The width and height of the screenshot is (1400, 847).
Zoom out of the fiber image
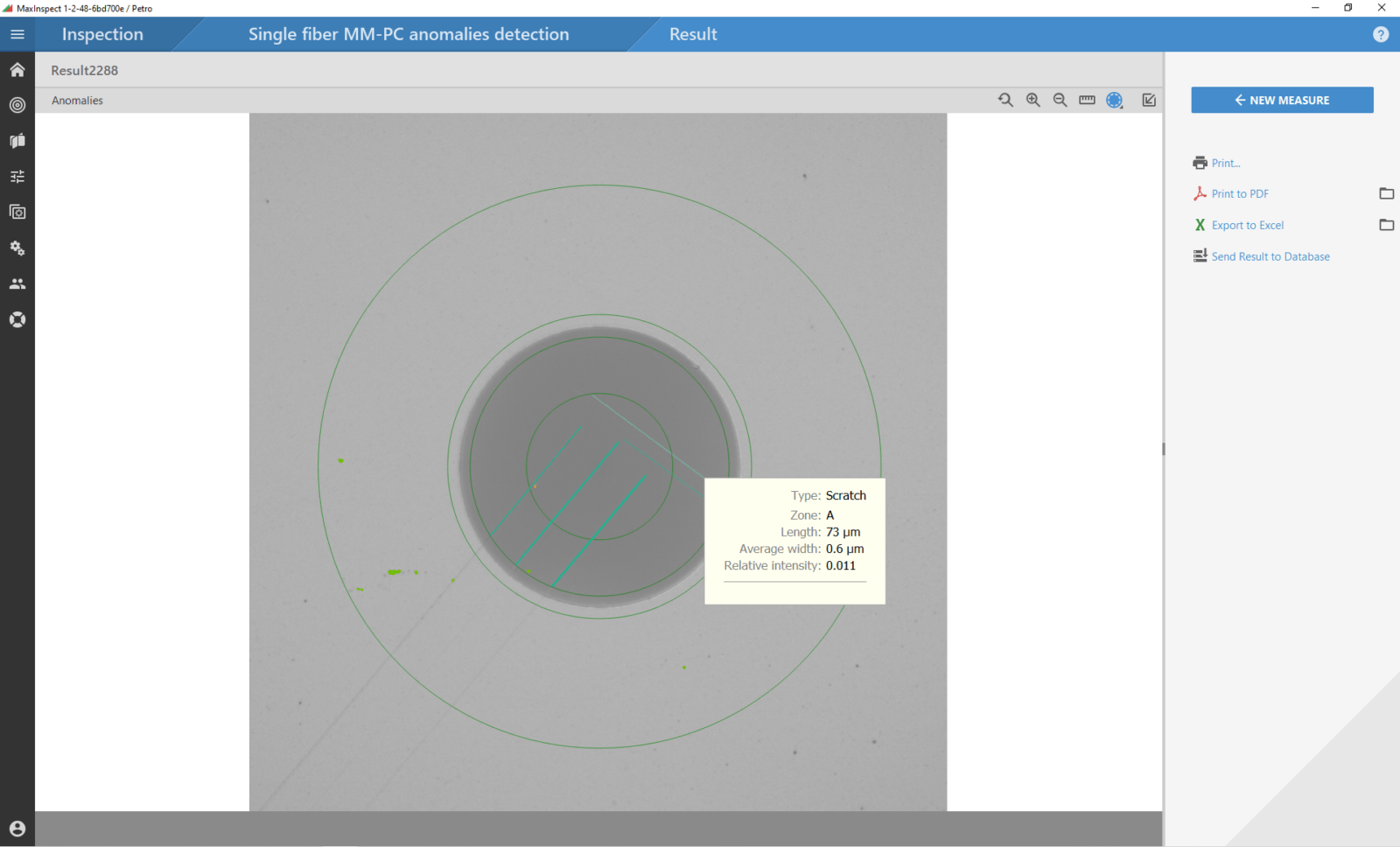(x=1060, y=100)
